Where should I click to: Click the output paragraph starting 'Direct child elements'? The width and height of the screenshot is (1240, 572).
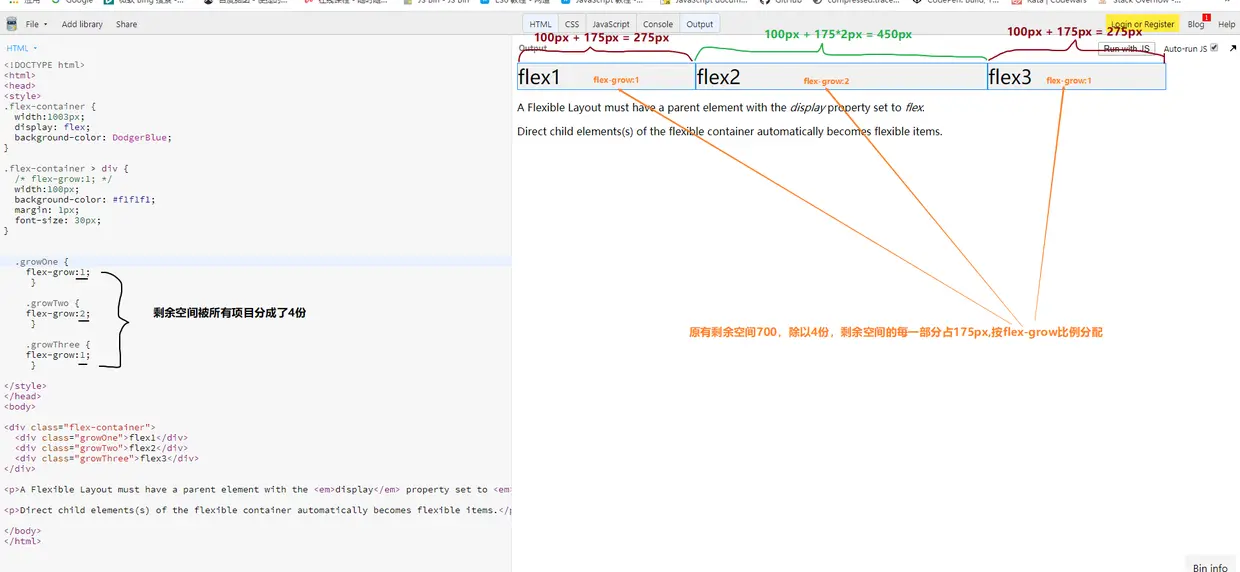tap(730, 131)
